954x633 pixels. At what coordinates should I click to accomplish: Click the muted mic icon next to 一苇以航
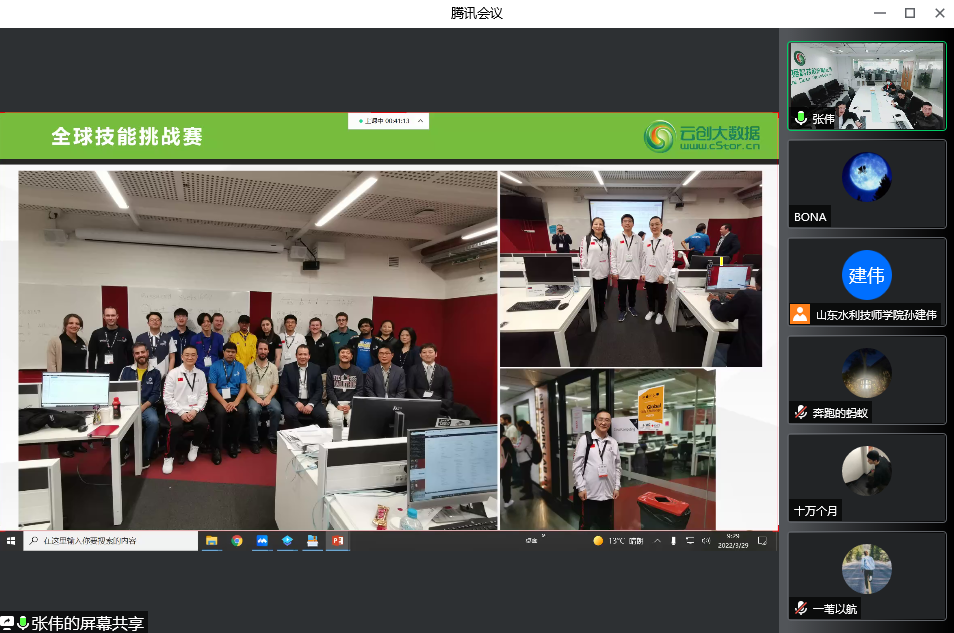tap(801, 608)
